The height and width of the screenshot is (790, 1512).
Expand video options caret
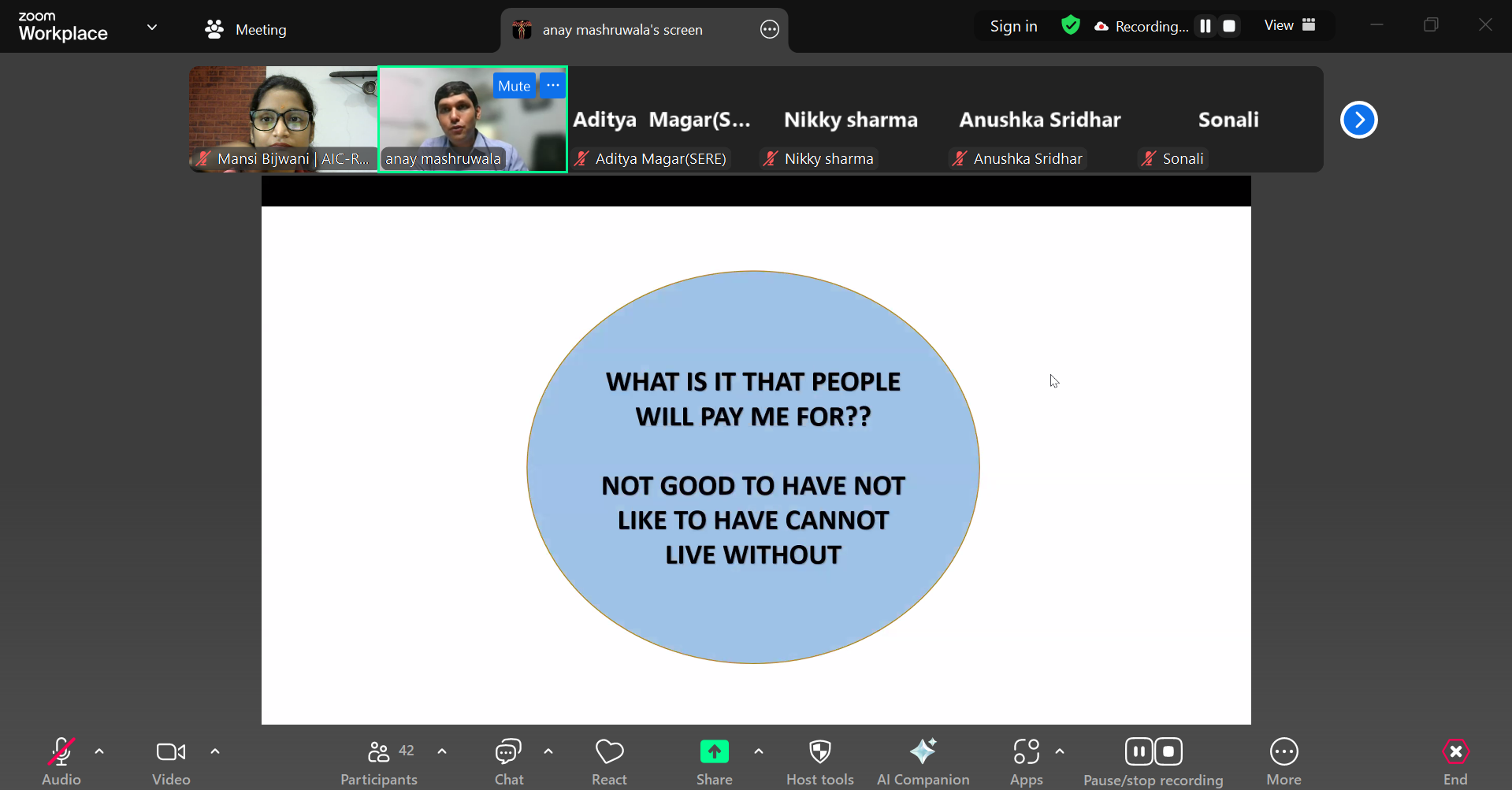[215, 751]
